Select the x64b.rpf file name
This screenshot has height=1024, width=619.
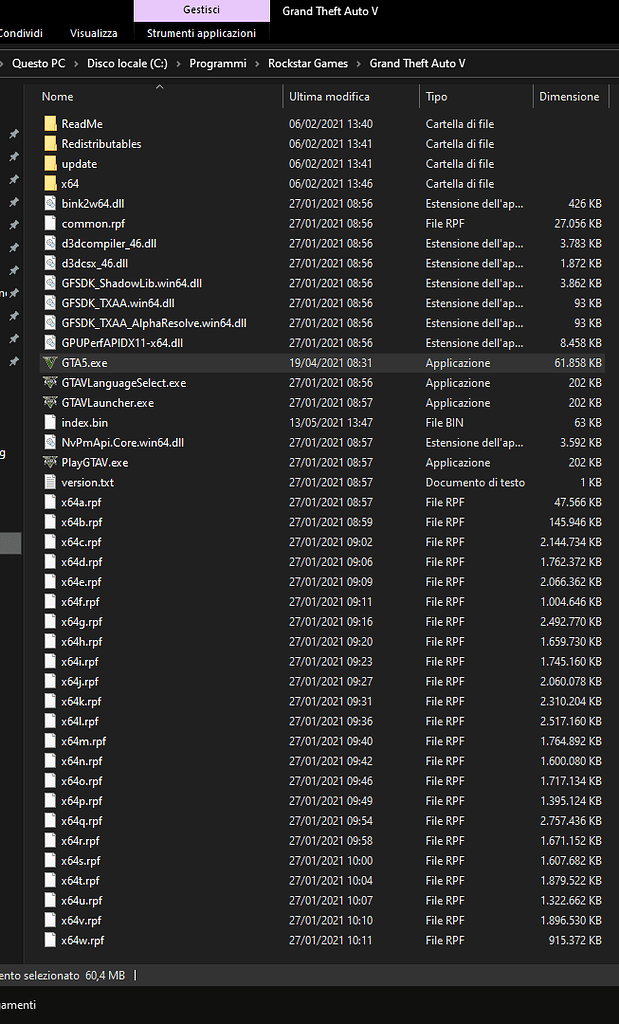82,522
